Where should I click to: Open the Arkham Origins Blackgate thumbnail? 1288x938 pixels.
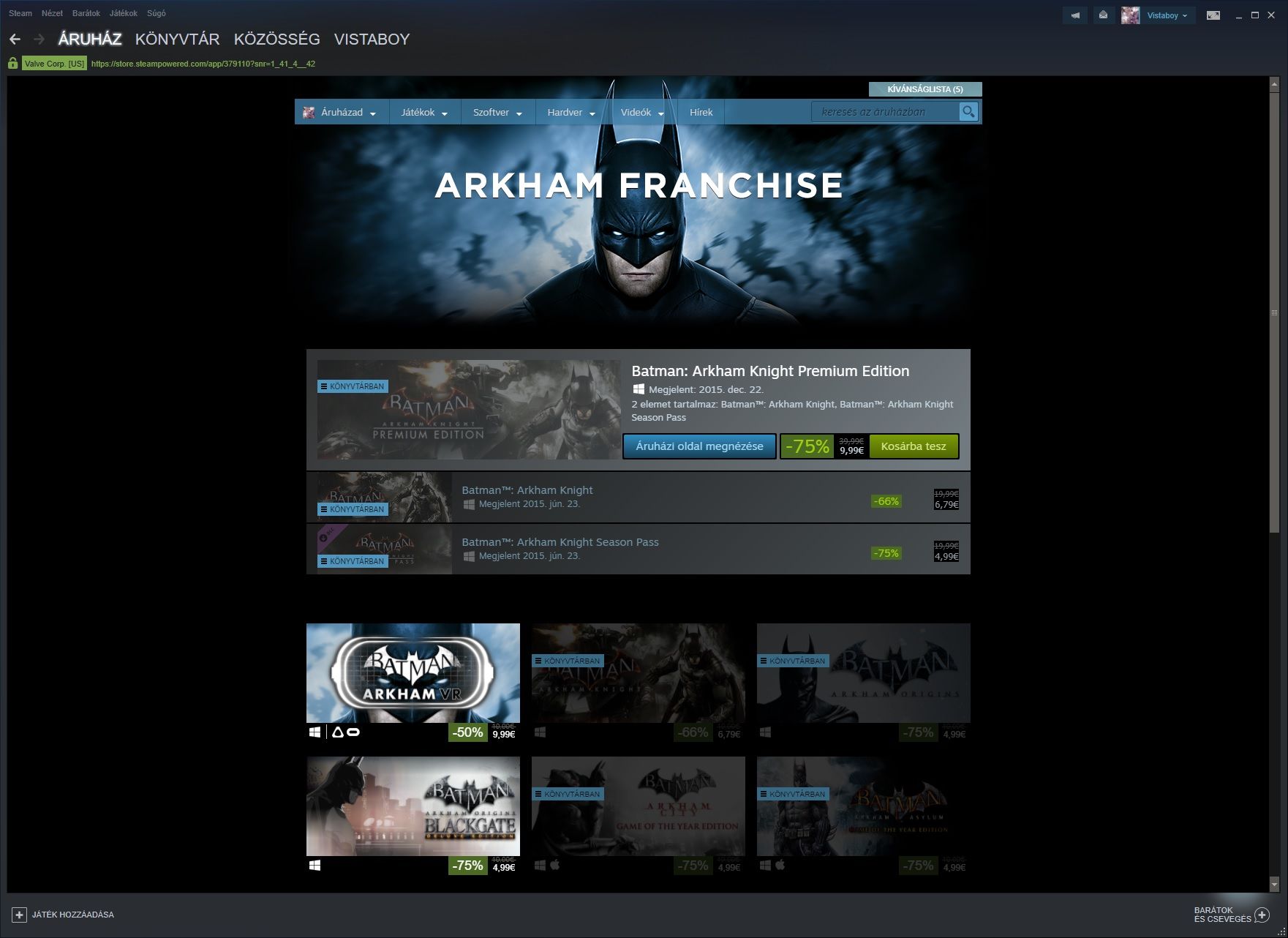pyautogui.click(x=413, y=806)
